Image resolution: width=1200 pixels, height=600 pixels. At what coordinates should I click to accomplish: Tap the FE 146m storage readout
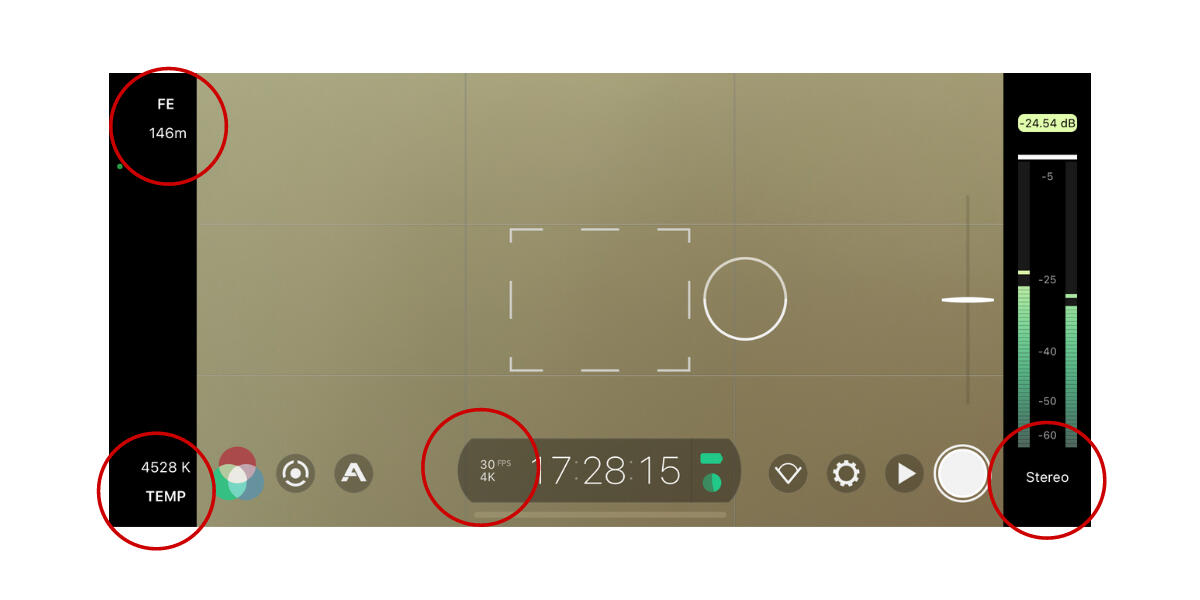167,118
